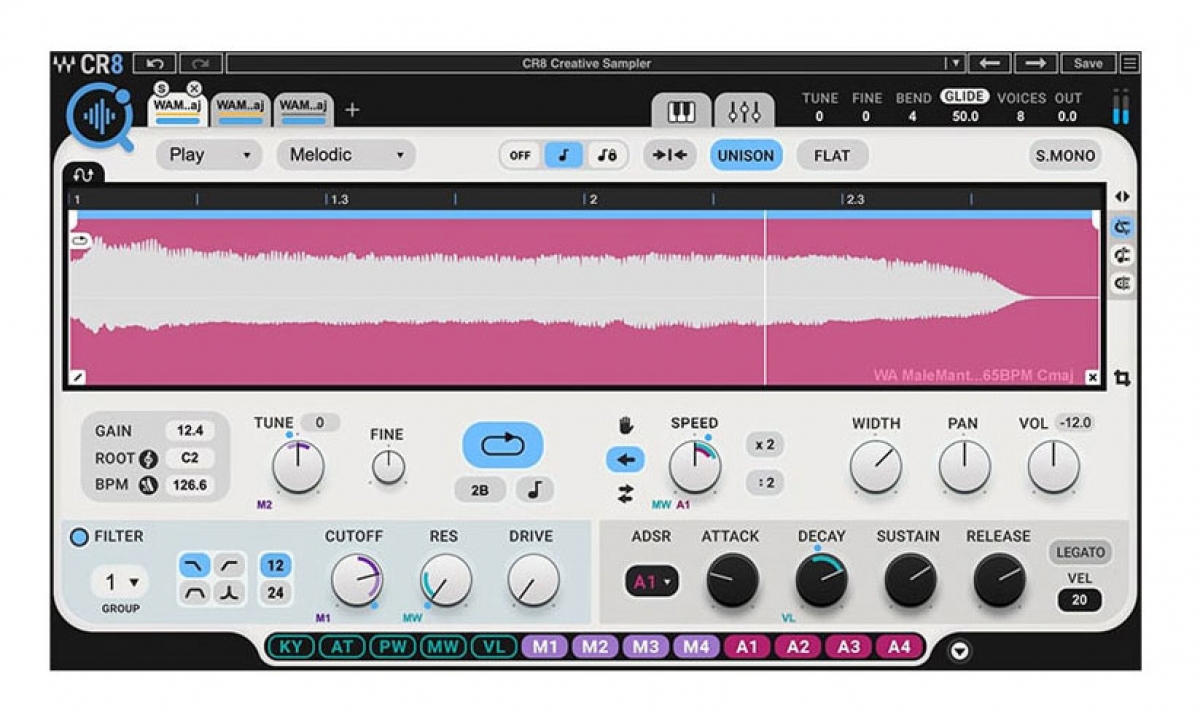Screen dimensions: 1200x717
Task: Click the crop icon beside the waveform
Action: tap(1122, 378)
